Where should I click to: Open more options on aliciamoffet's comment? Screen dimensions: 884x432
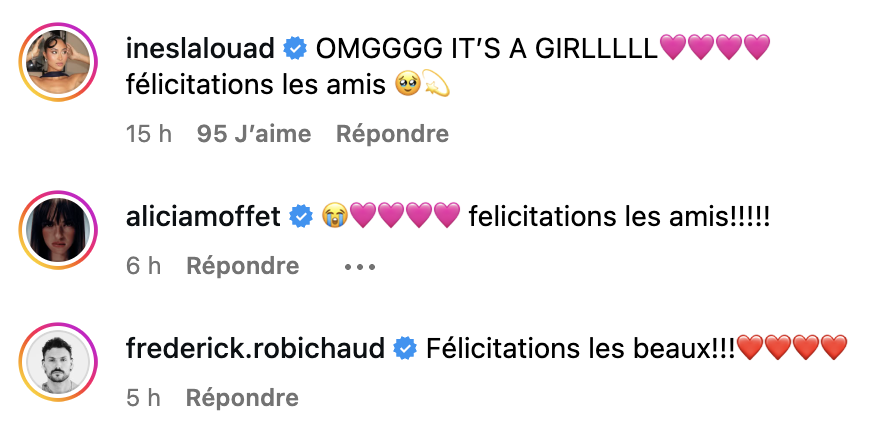[x=359, y=266]
